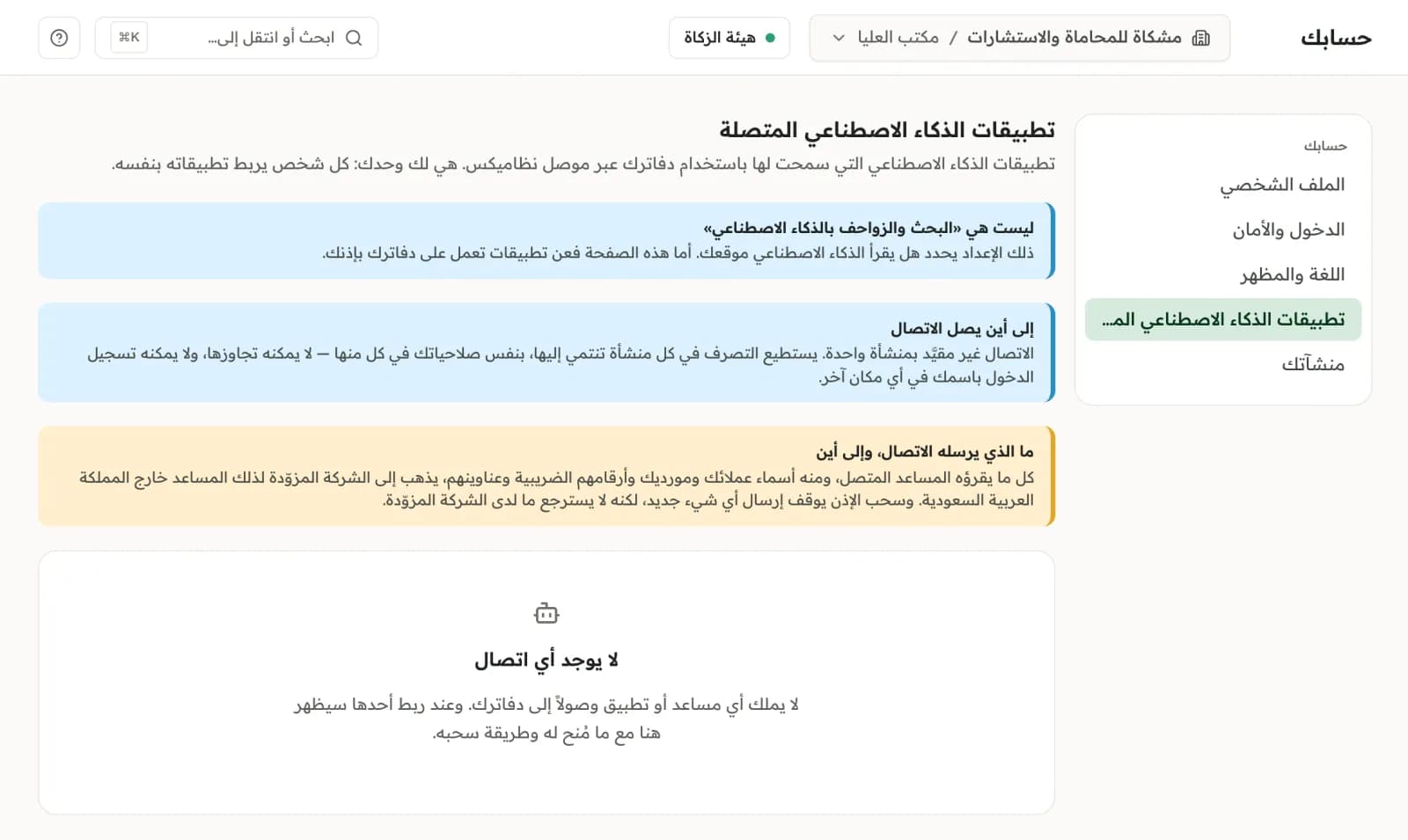The height and width of the screenshot is (840, 1408).
Task: Click the حسابك sidebar section label
Action: (1325, 146)
